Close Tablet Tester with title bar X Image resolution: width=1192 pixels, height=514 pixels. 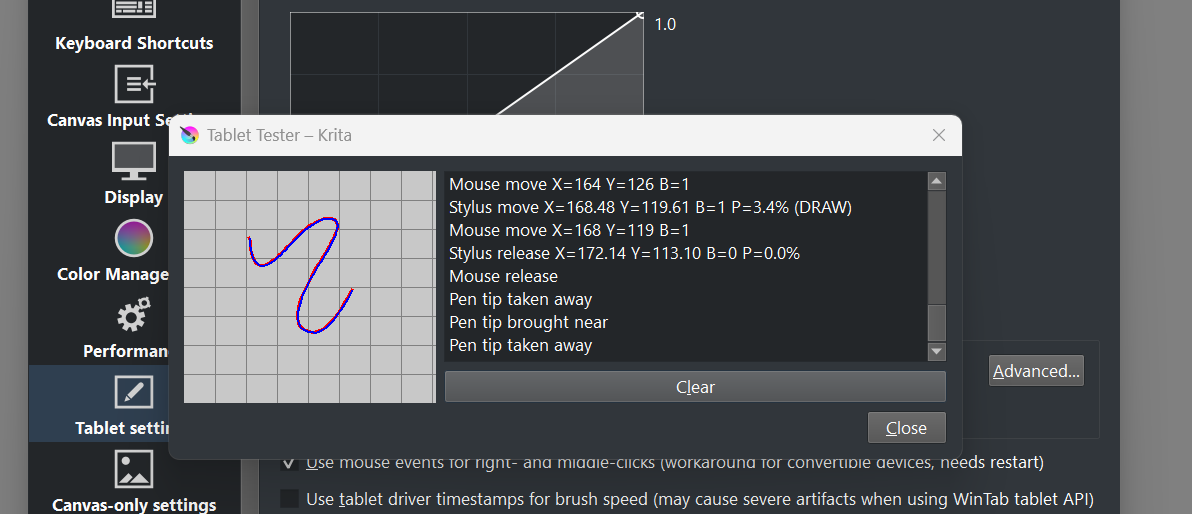pos(939,135)
